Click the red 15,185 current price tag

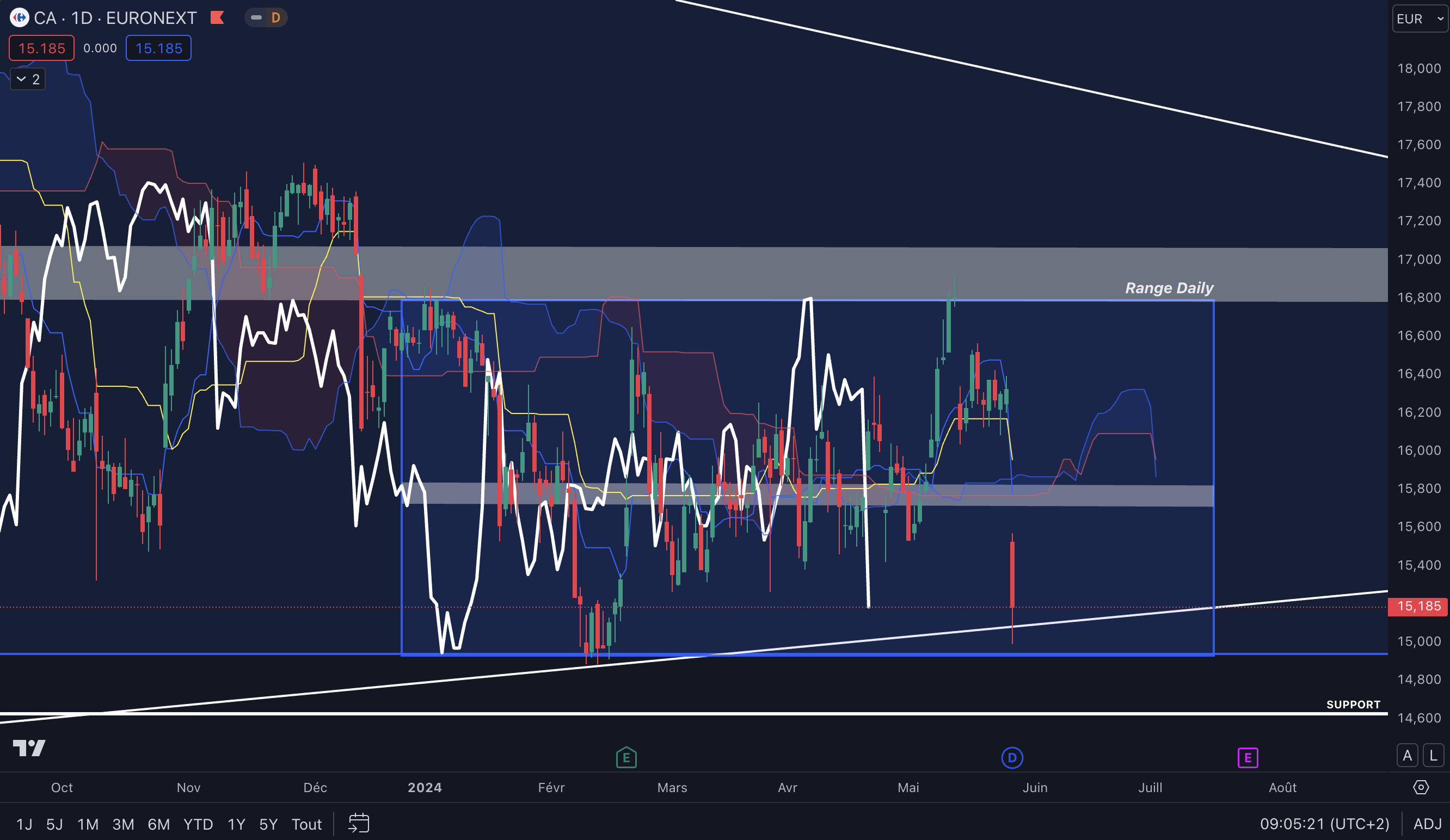(x=1418, y=606)
